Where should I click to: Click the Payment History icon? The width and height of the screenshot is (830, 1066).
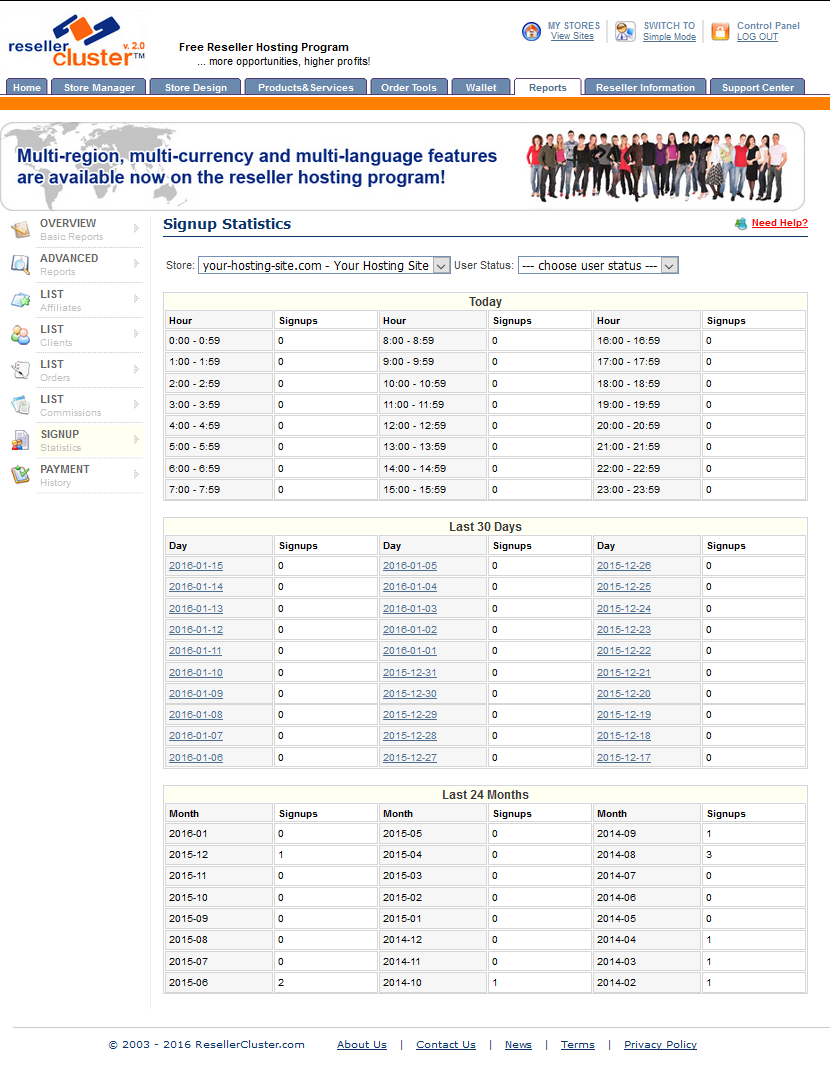[x=20, y=475]
